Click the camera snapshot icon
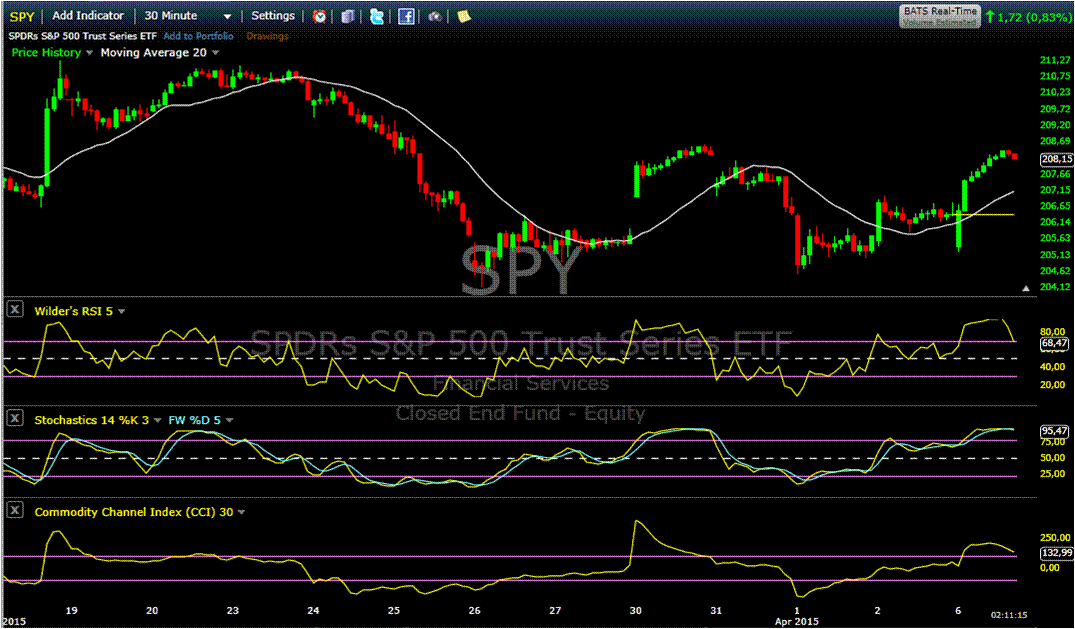 [435, 16]
